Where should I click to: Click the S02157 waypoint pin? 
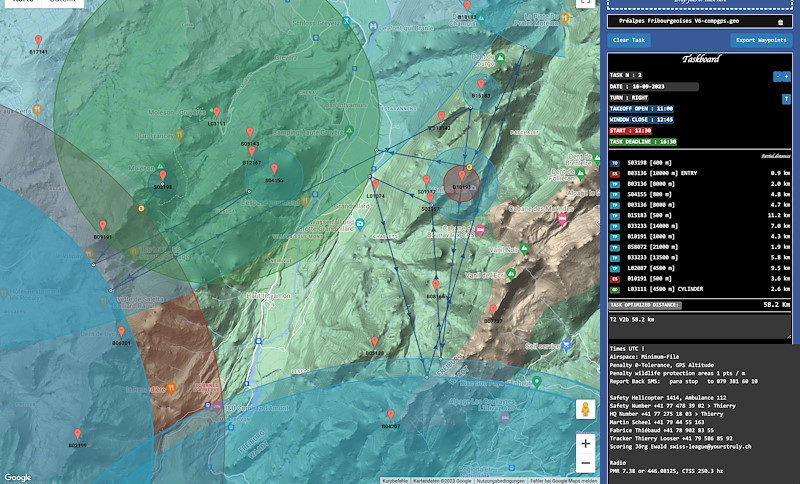pos(431,198)
